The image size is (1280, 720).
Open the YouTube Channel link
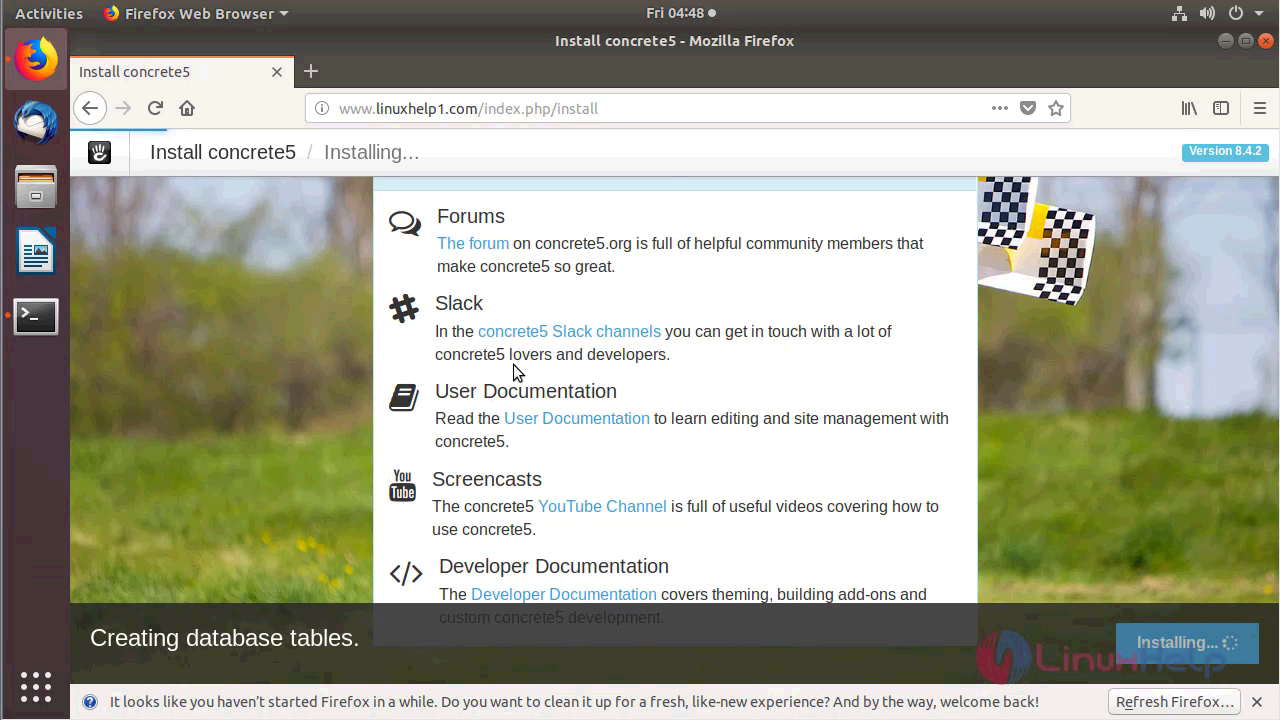[602, 506]
